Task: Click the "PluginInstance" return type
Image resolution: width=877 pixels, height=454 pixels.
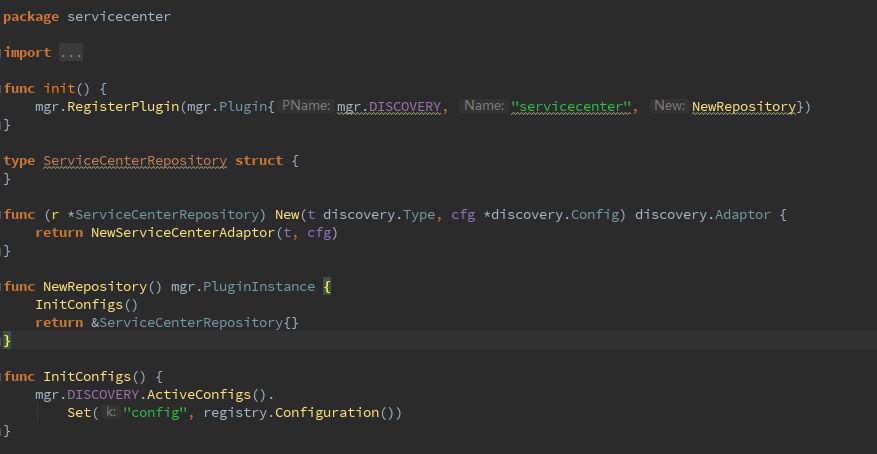Action: [259, 286]
